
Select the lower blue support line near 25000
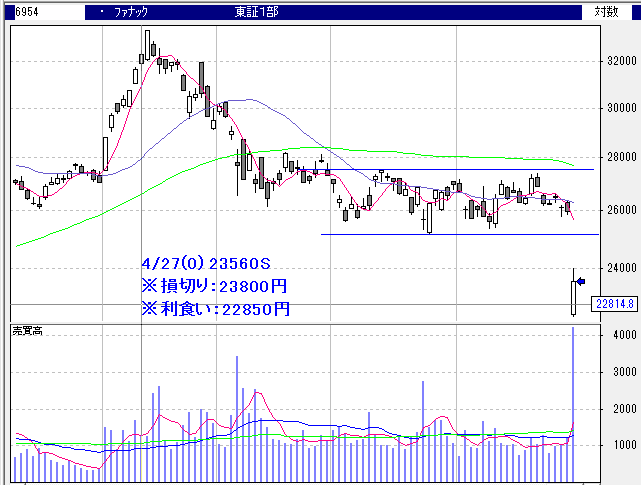pyautogui.click(x=450, y=235)
